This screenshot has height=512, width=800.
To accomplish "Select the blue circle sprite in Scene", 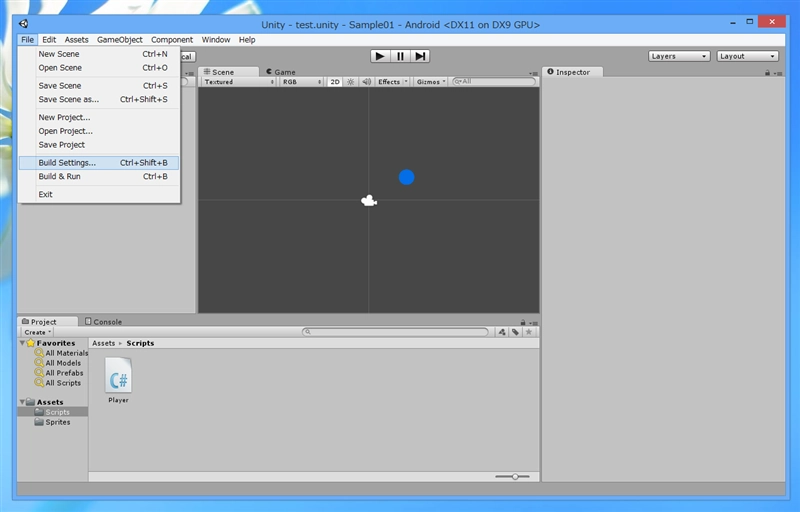I will point(407,177).
